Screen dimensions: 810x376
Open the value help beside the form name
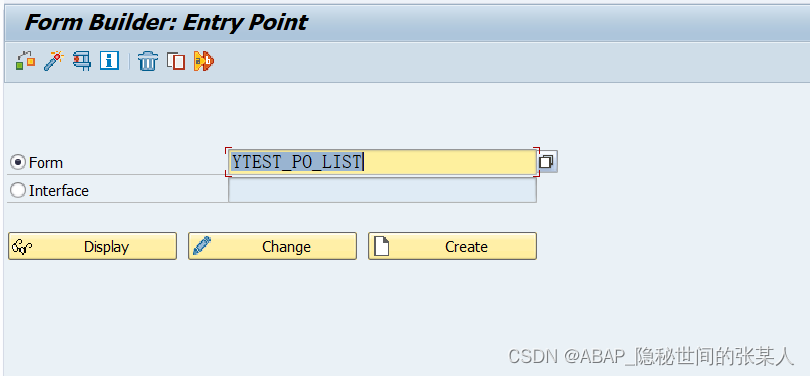click(547, 162)
